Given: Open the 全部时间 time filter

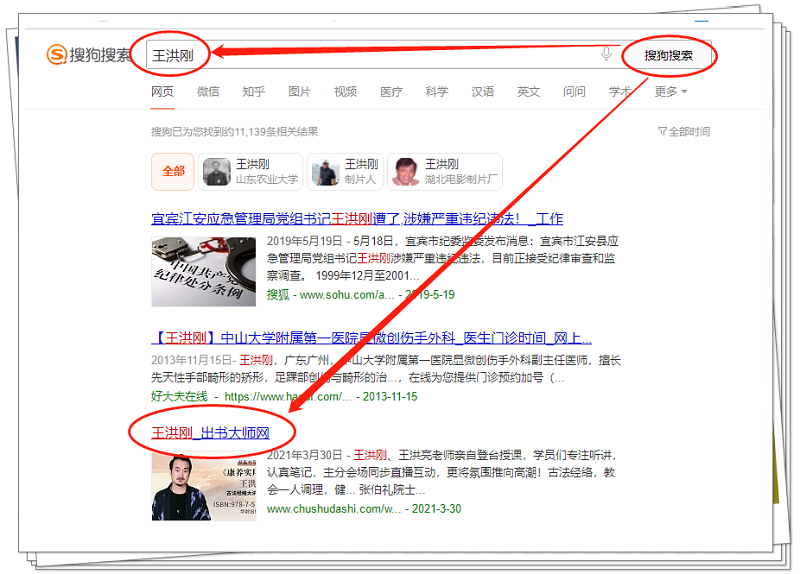Looking at the screenshot, I should 684,131.
